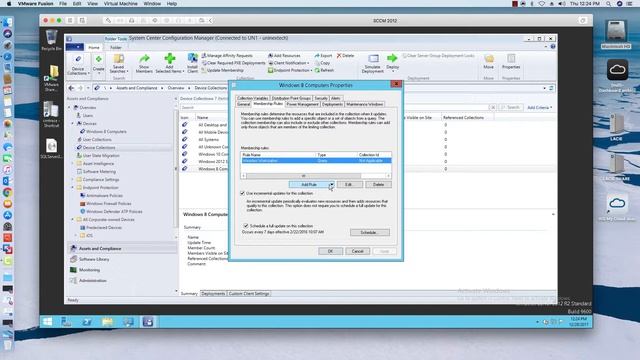Image resolution: width=640 pixels, height=360 pixels.
Task: Click Update Membership in the ribbon
Action: pyautogui.click(x=222, y=70)
